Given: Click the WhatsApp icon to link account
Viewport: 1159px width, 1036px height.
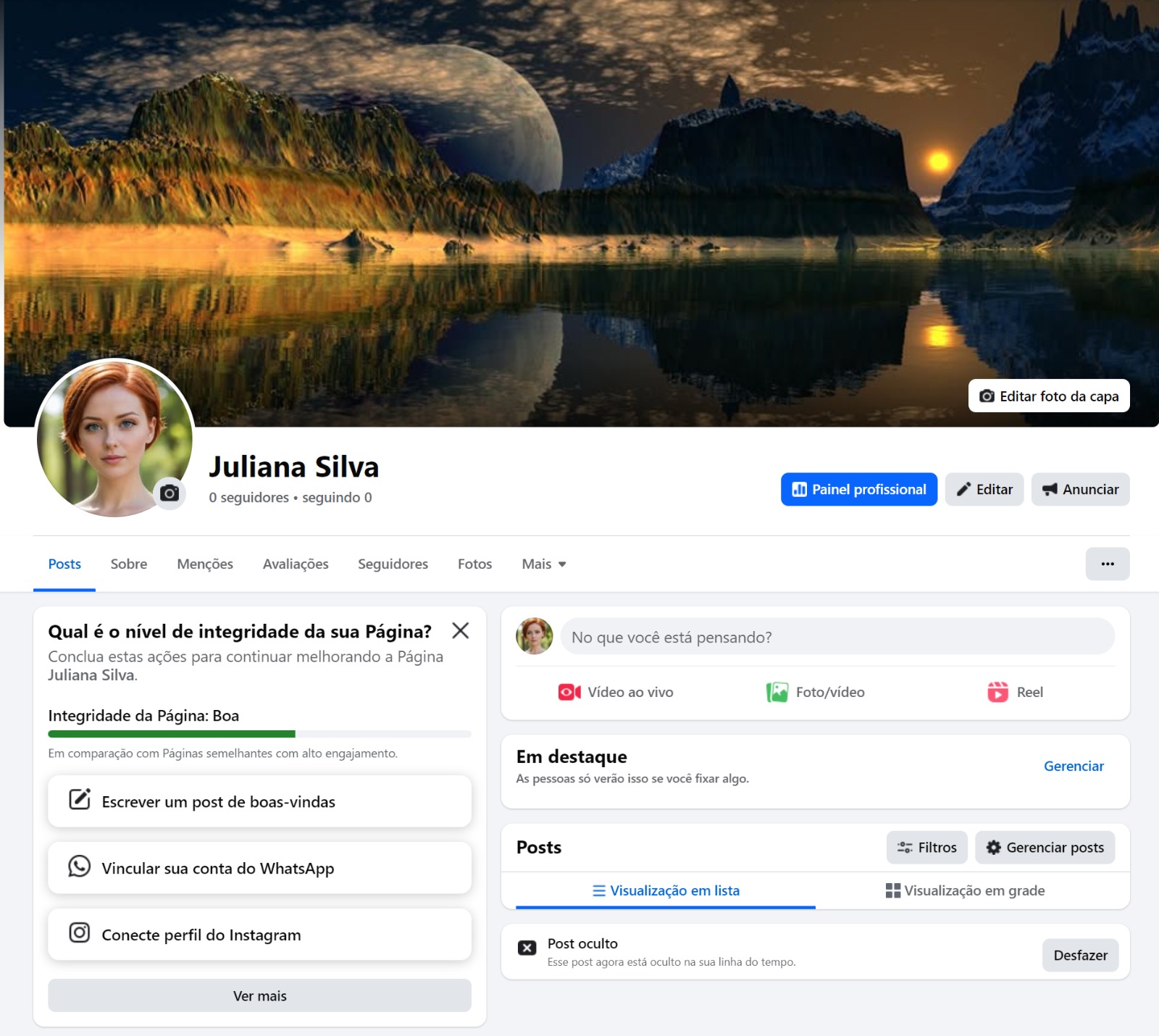Looking at the screenshot, I should click(79, 866).
